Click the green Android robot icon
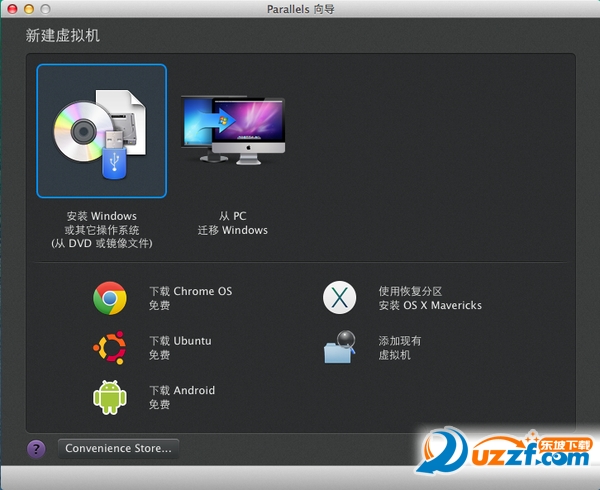Image resolution: width=600 pixels, height=490 pixels. coord(109,397)
